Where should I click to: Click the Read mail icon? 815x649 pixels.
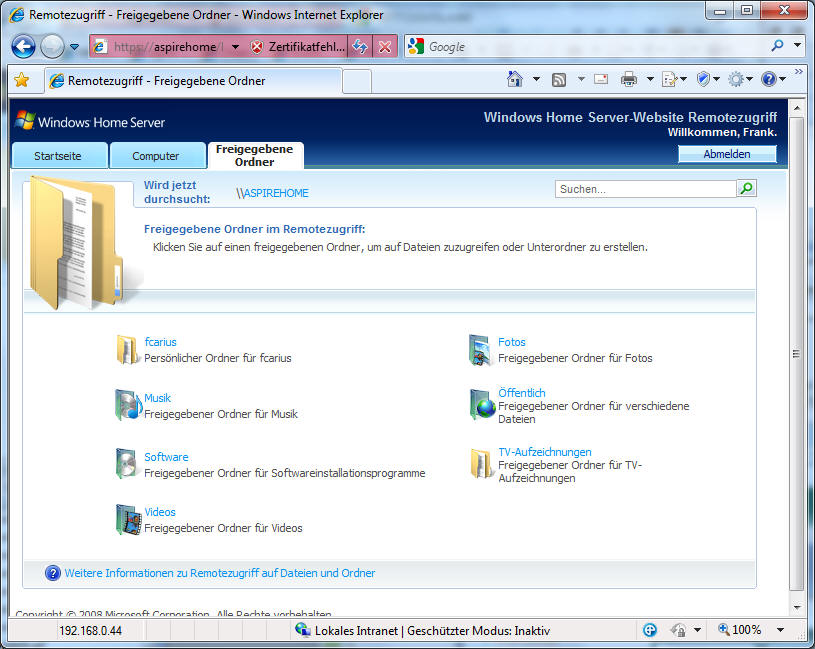(601, 79)
